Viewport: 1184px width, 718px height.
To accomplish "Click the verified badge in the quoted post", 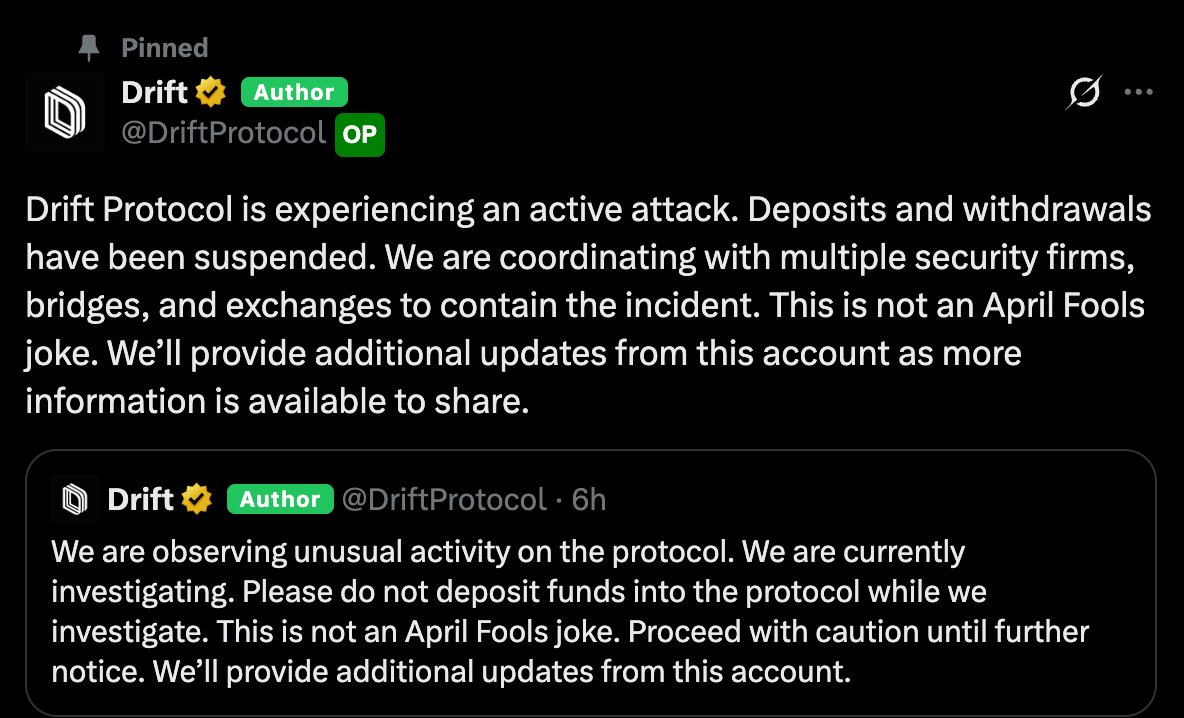I will click(x=196, y=498).
